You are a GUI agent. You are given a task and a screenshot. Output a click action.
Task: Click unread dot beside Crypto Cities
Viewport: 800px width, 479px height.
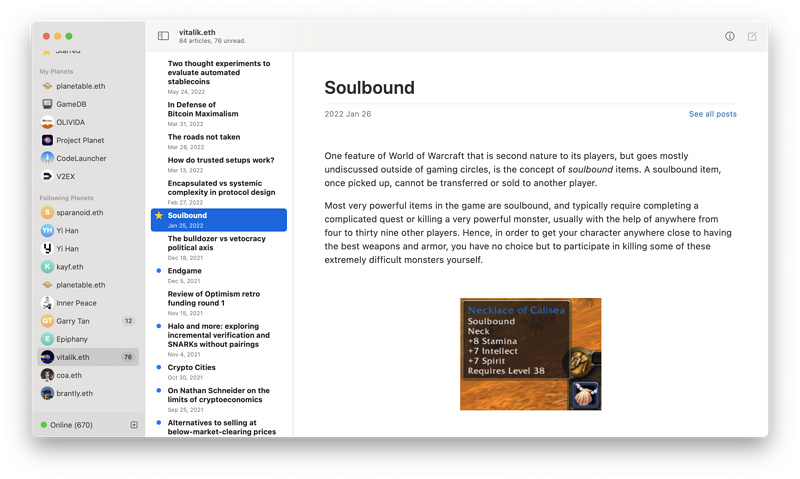(159, 368)
